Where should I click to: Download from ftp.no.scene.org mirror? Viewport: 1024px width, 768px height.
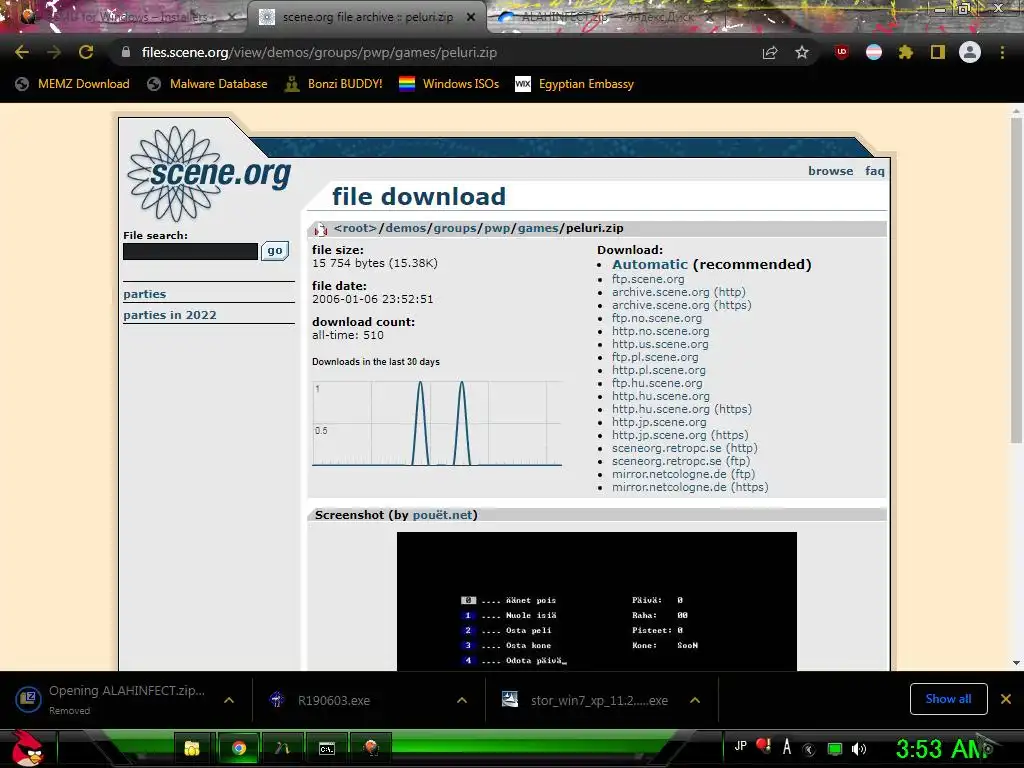(x=657, y=318)
